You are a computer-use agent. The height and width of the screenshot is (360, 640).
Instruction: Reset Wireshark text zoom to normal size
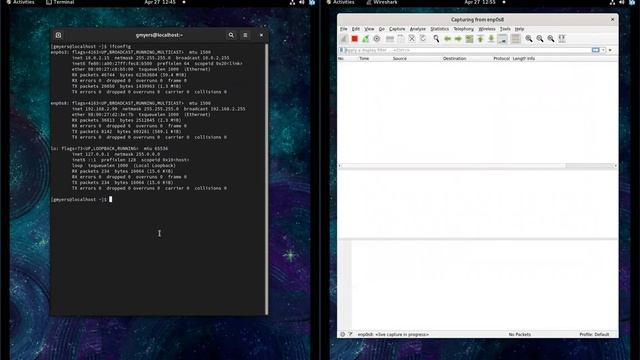(x=551, y=39)
